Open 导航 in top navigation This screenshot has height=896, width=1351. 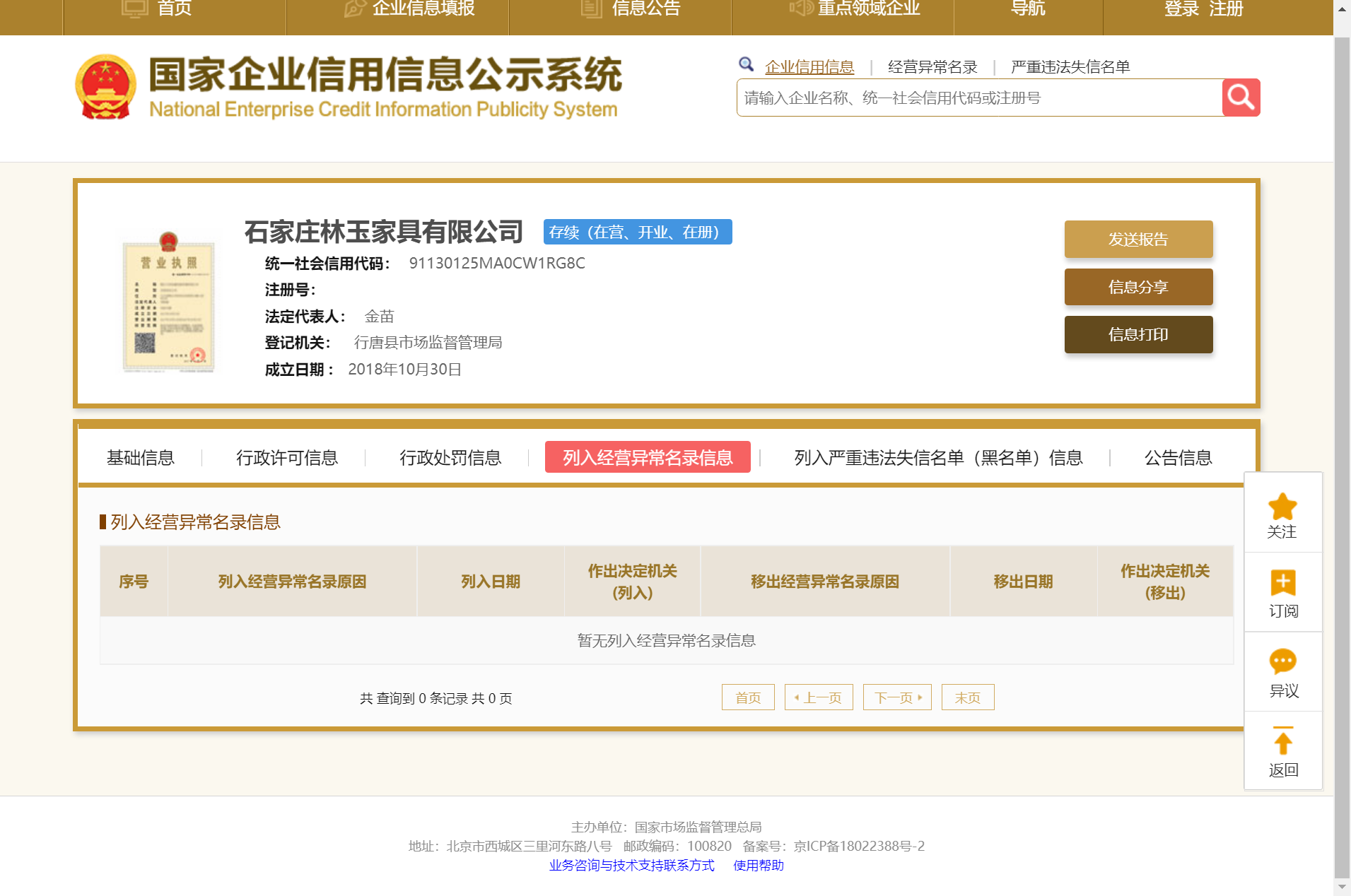click(x=1028, y=8)
